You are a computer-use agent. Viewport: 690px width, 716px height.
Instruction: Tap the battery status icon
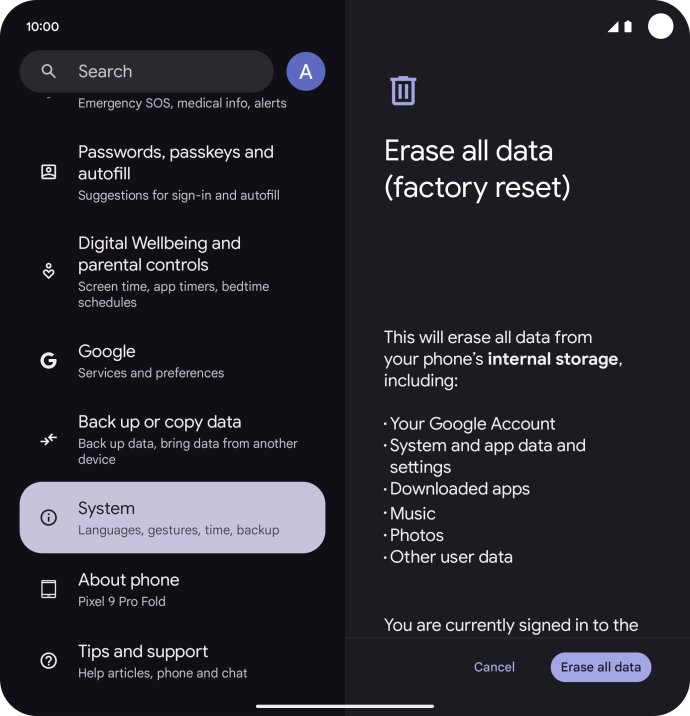coord(628,27)
